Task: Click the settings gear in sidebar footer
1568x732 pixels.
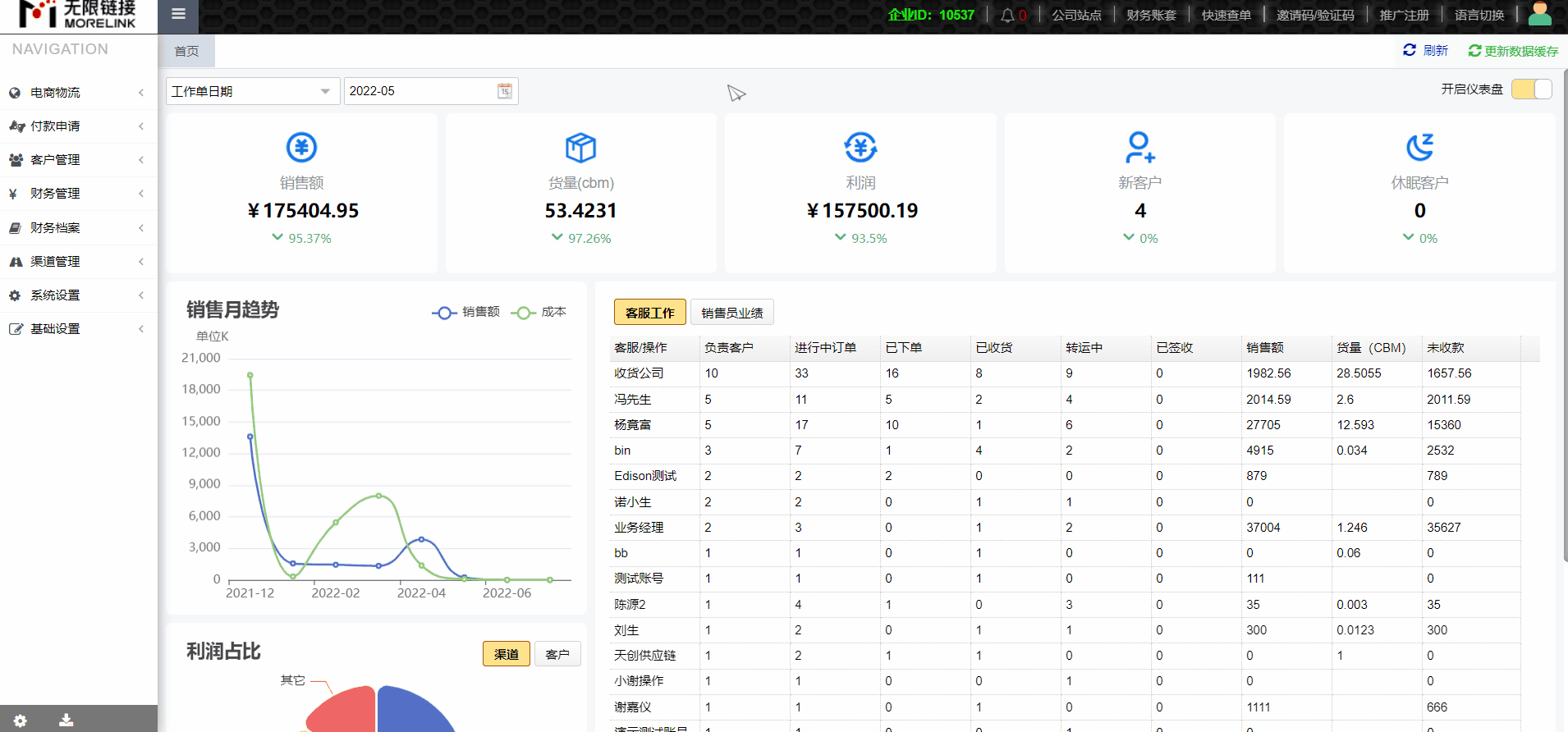Action: [21, 721]
